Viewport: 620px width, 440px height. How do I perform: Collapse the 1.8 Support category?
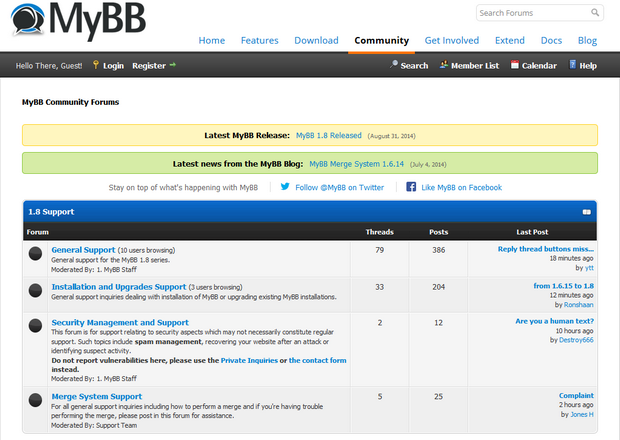(x=586, y=212)
